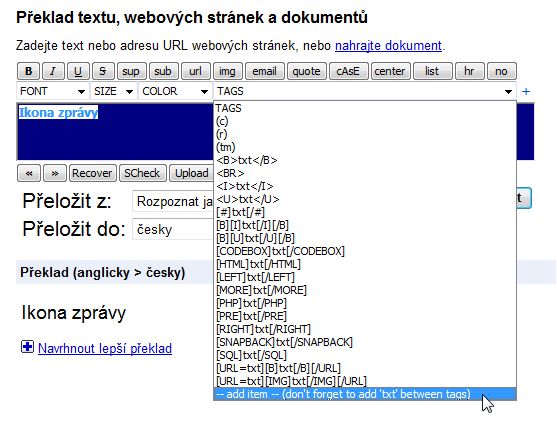Insert an image tag via img button
Image resolution: width=557 pixels, height=423 pixels.
click(227, 71)
